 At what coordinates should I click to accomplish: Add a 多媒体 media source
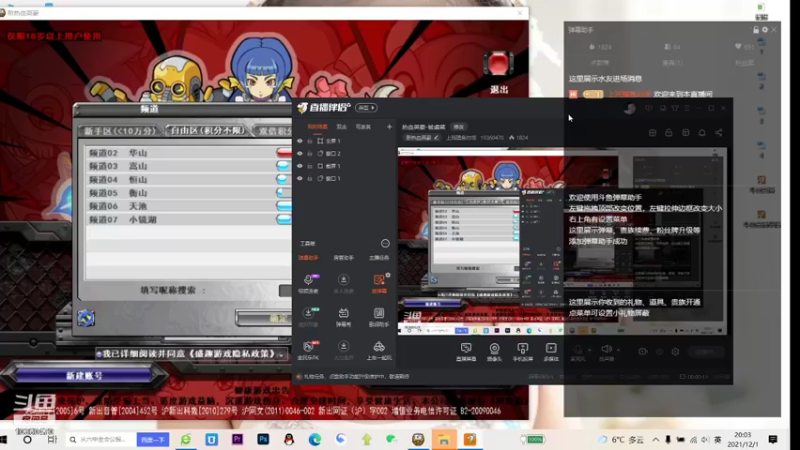coord(551,352)
